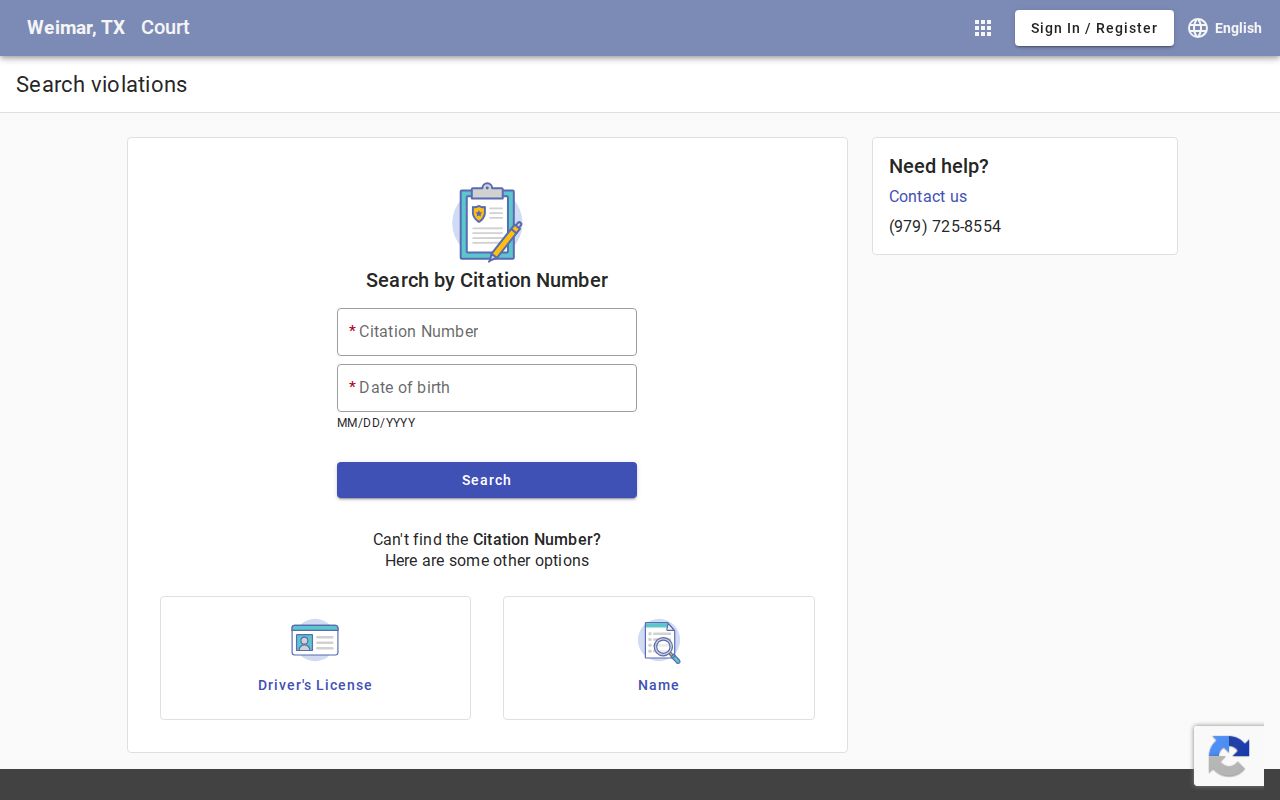The height and width of the screenshot is (800, 1280).
Task: Click the MM/DD/YYYY format hint
Action: click(x=376, y=423)
